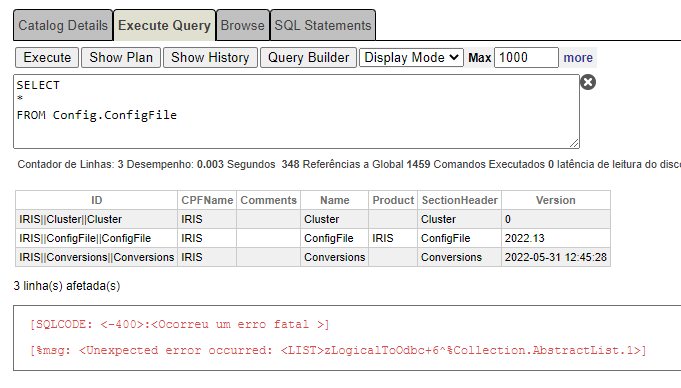This screenshot has width=681, height=388.
Task: Click the Name column header
Action: [334, 200]
